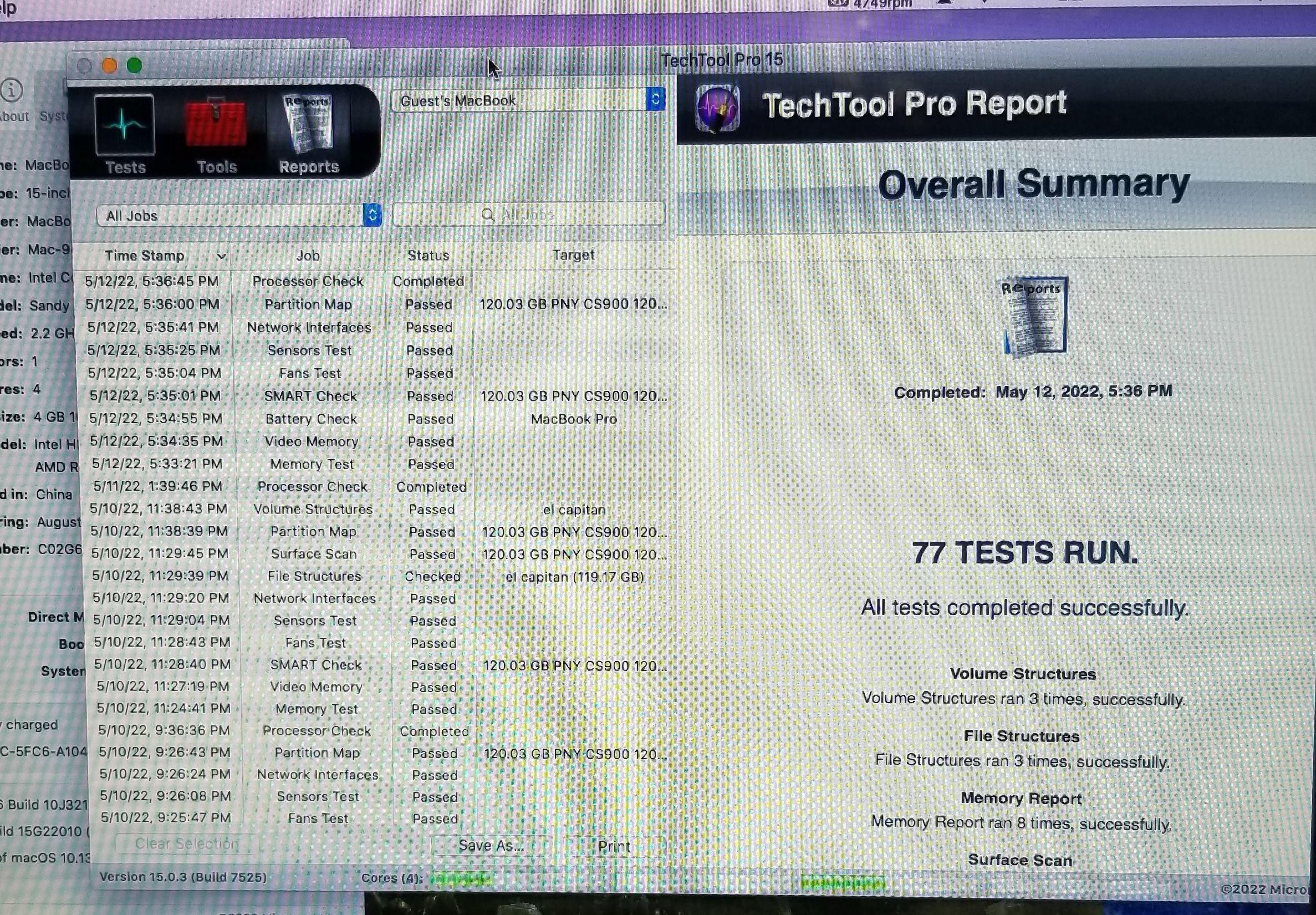Select the 5/12/22, 5:35:04 PM Fans Test row
The width and height of the screenshot is (1316, 915).
tap(378, 373)
